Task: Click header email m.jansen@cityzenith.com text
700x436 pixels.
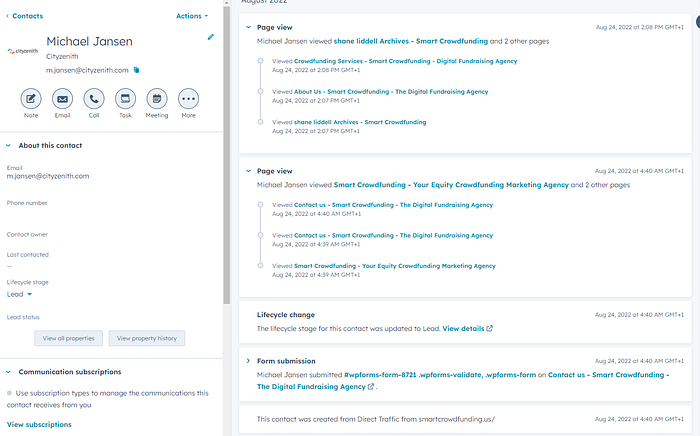Action: click(87, 70)
